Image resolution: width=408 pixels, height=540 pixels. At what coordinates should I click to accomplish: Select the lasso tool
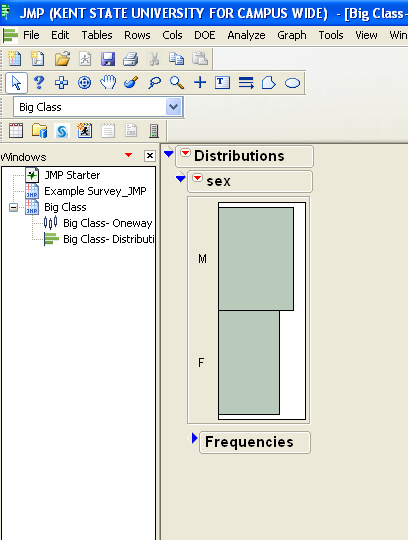(154, 83)
